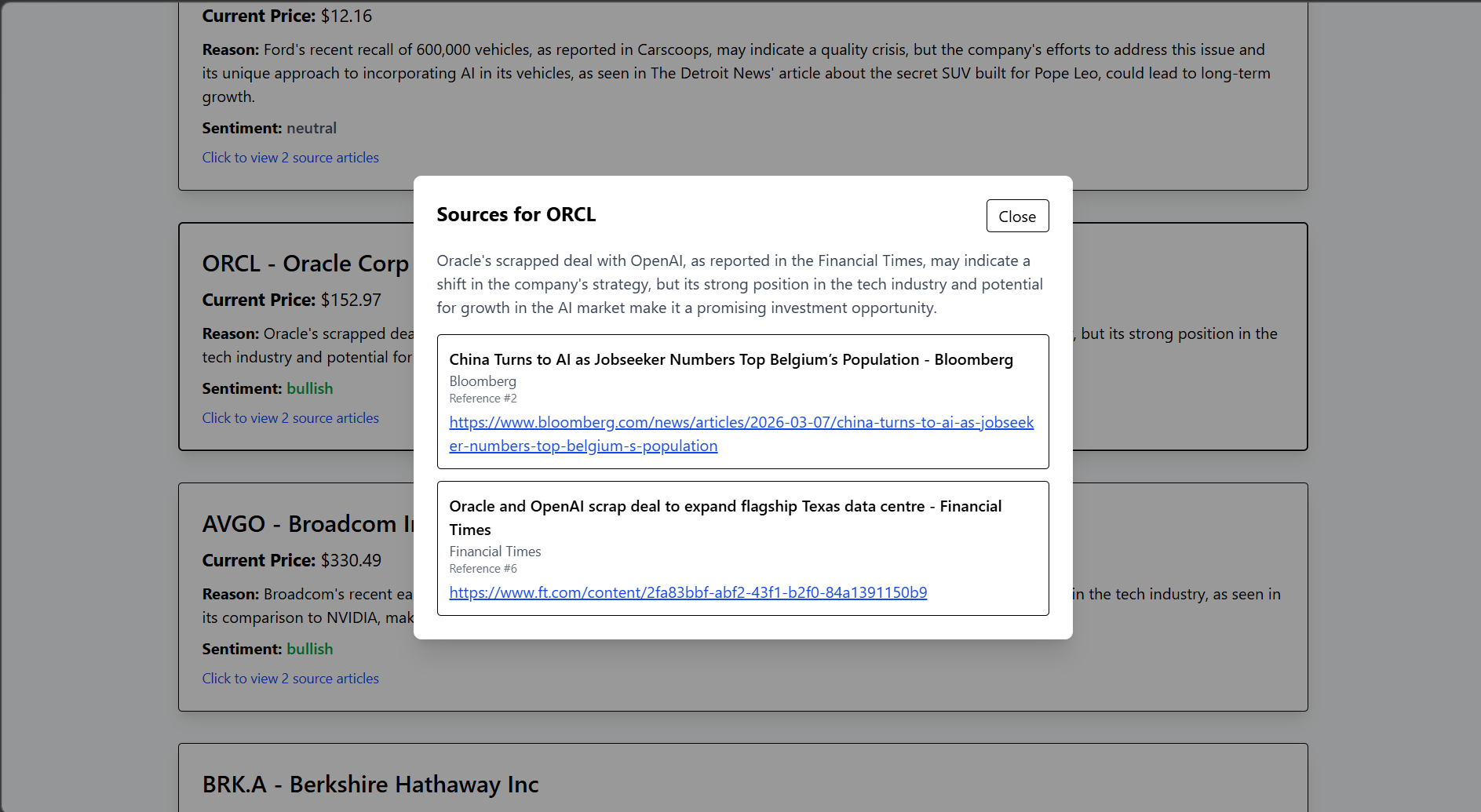Open the Financial Times ft.com article link
Screen dimensions: 1481x812
point(688,592)
